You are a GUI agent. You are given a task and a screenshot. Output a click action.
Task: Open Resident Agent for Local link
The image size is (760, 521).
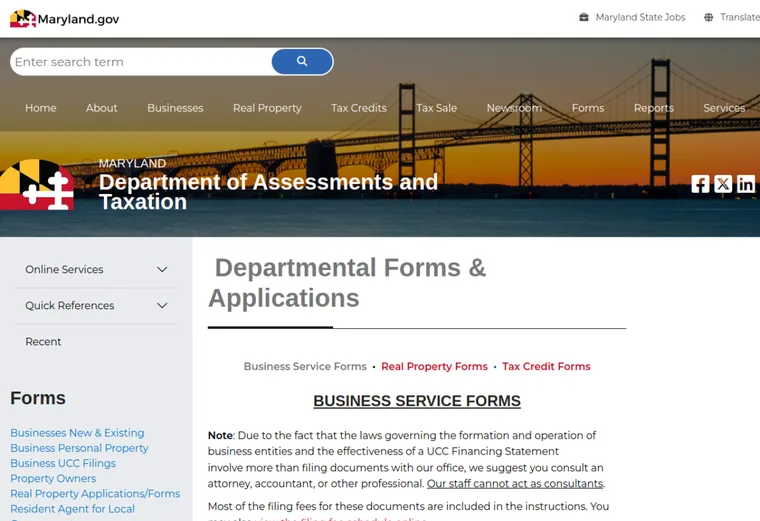72,509
